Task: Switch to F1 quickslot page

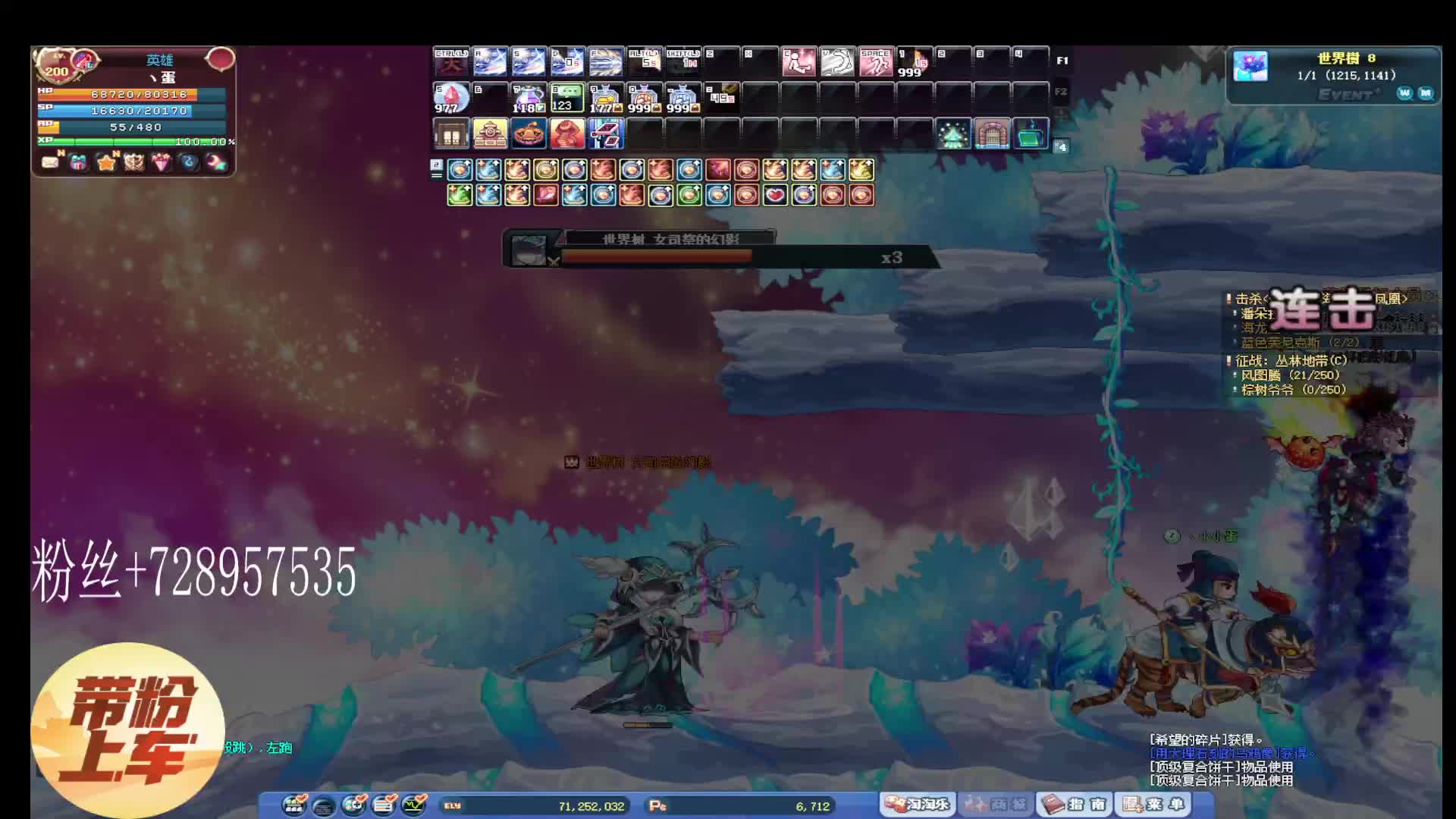Action: tap(1062, 61)
